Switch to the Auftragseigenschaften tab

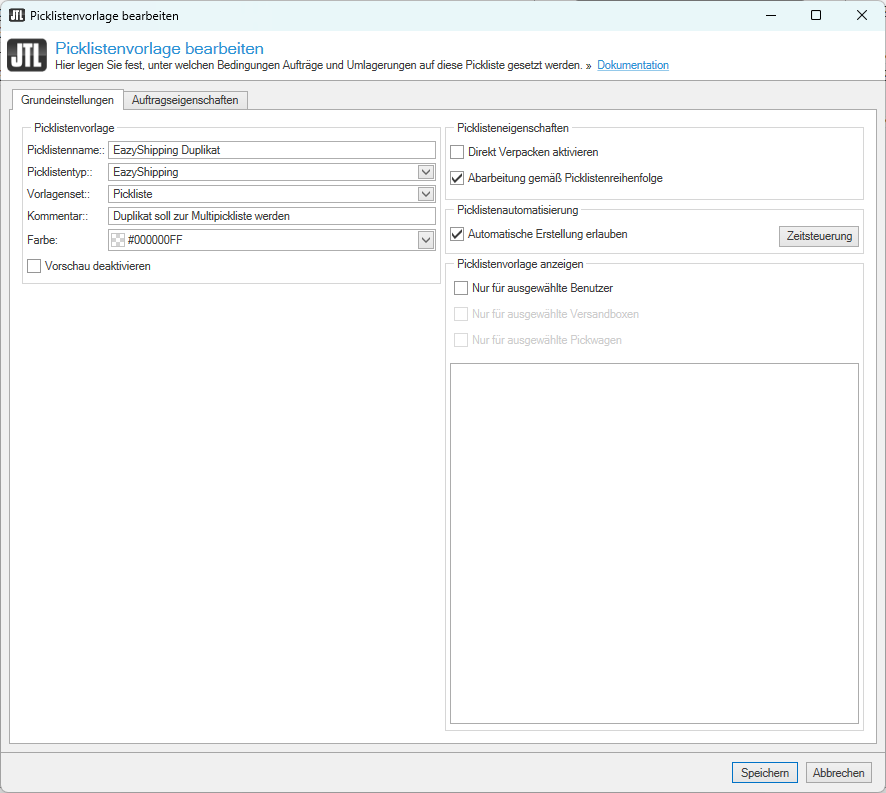click(x=185, y=100)
